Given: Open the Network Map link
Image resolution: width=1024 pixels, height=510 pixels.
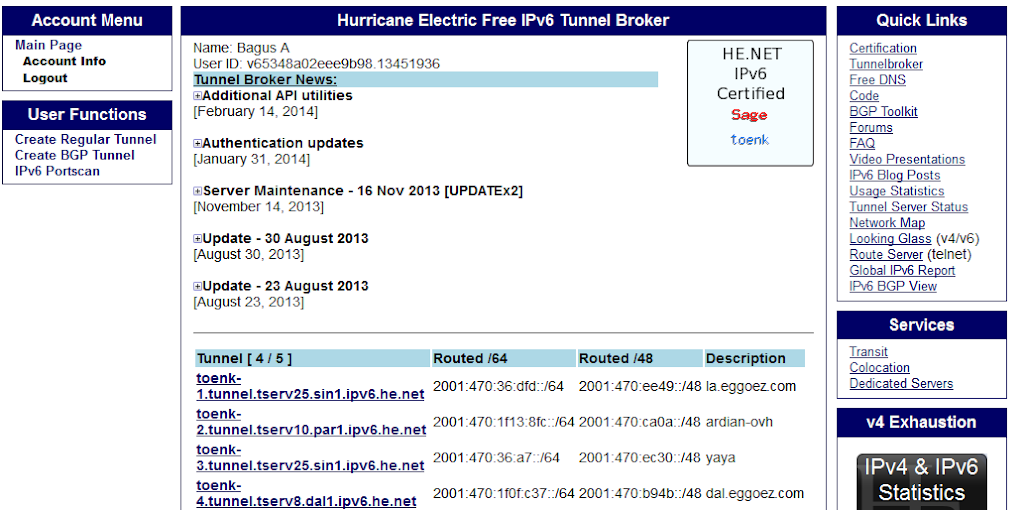Looking at the screenshot, I should 887,223.
